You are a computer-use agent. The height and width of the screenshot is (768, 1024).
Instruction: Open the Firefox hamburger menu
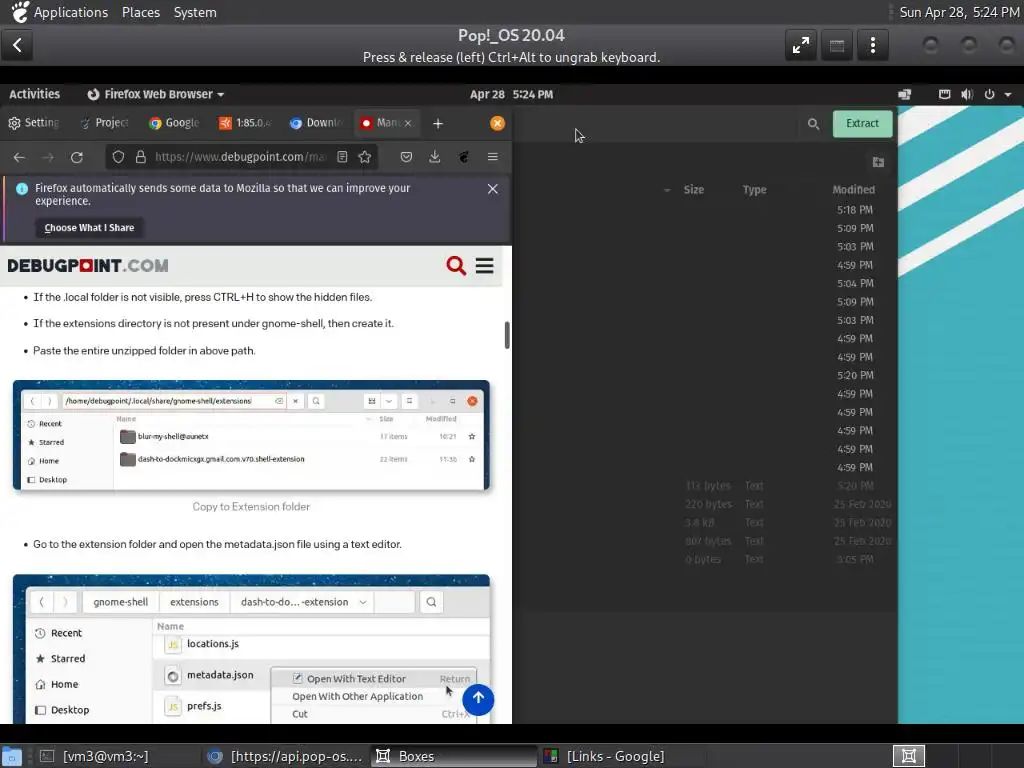pyautogui.click(x=492, y=157)
